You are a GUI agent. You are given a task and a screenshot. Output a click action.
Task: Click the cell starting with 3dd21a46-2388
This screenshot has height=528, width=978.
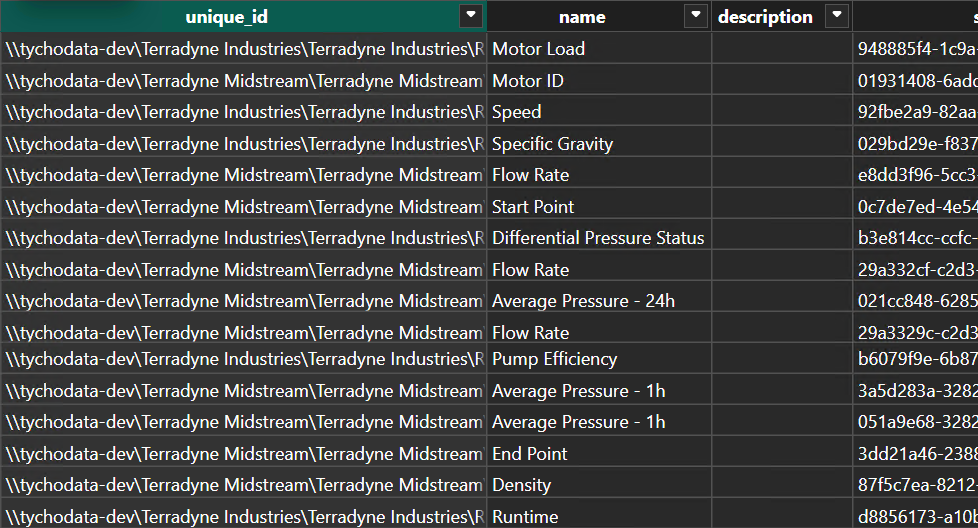[x=916, y=453]
